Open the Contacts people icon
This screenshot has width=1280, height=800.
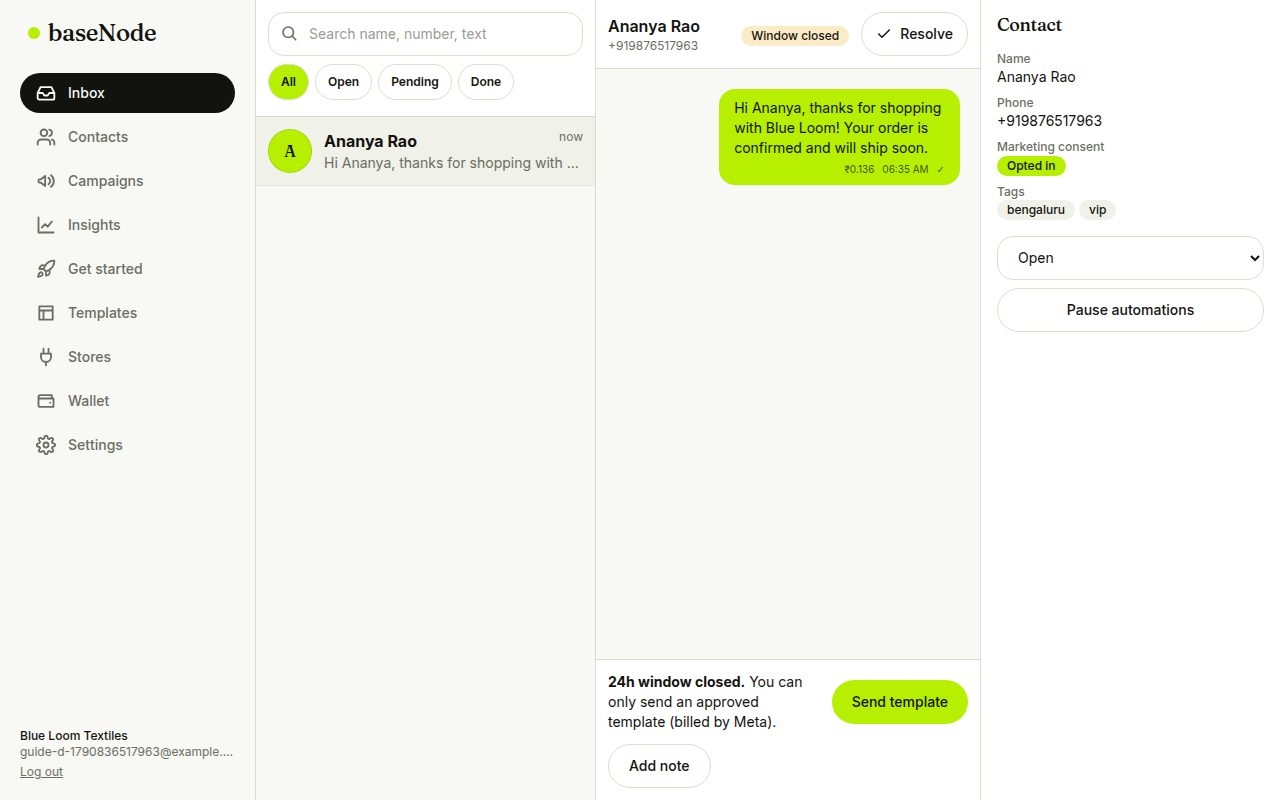[x=46, y=137]
